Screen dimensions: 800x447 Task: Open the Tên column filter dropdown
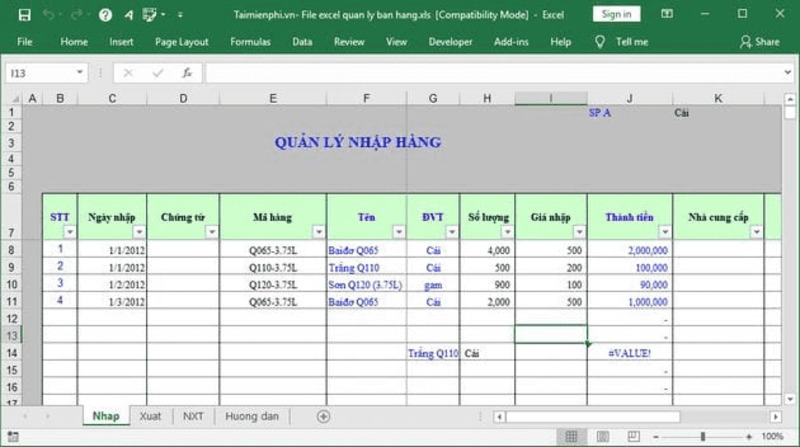coord(399,232)
